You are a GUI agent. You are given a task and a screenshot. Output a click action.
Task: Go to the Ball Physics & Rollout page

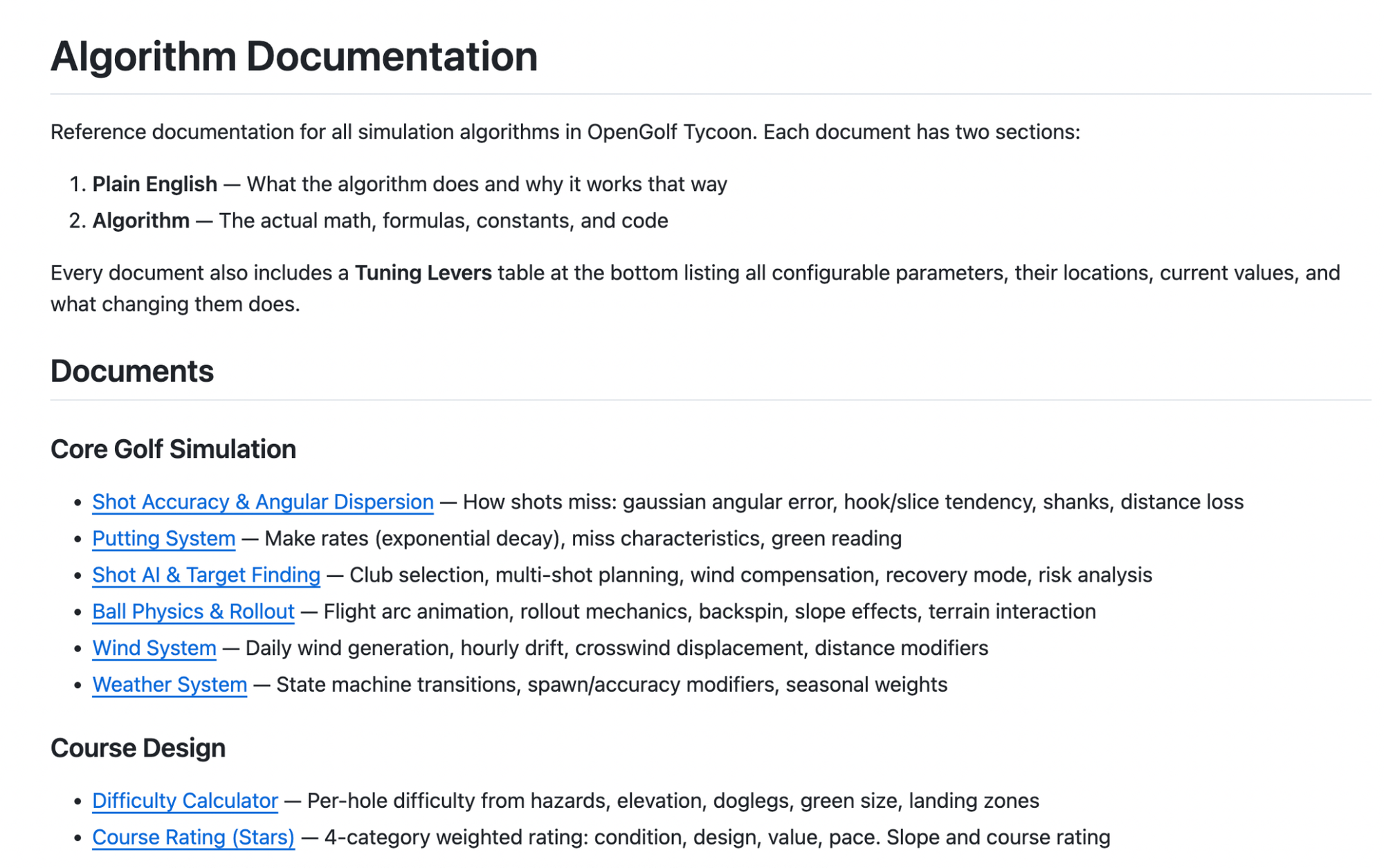coord(193,611)
